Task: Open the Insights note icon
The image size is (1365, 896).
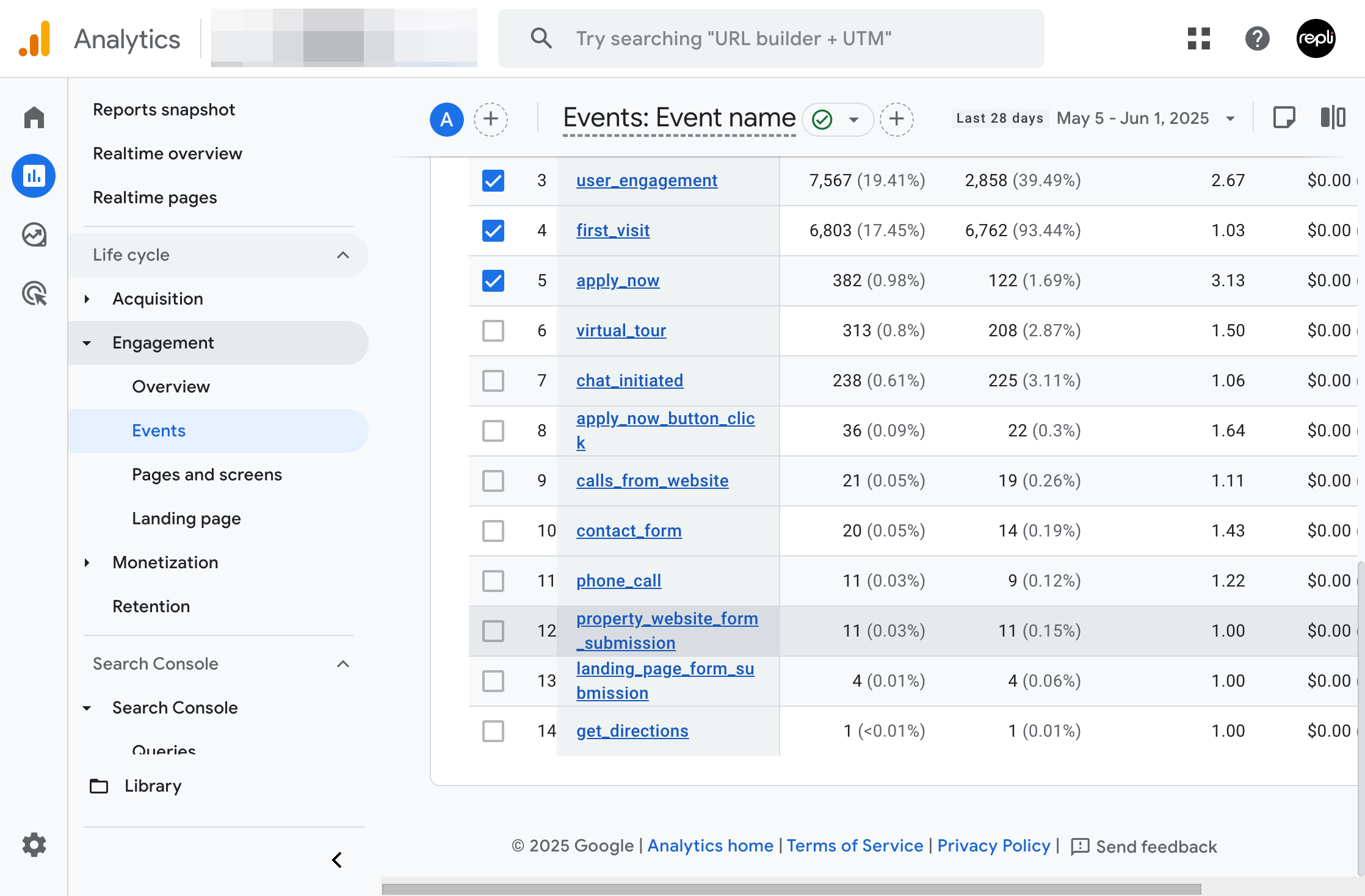Action: click(x=1284, y=117)
